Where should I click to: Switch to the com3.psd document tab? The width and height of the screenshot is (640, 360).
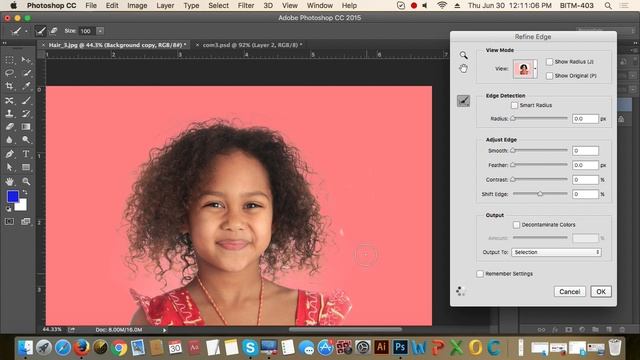253,45
